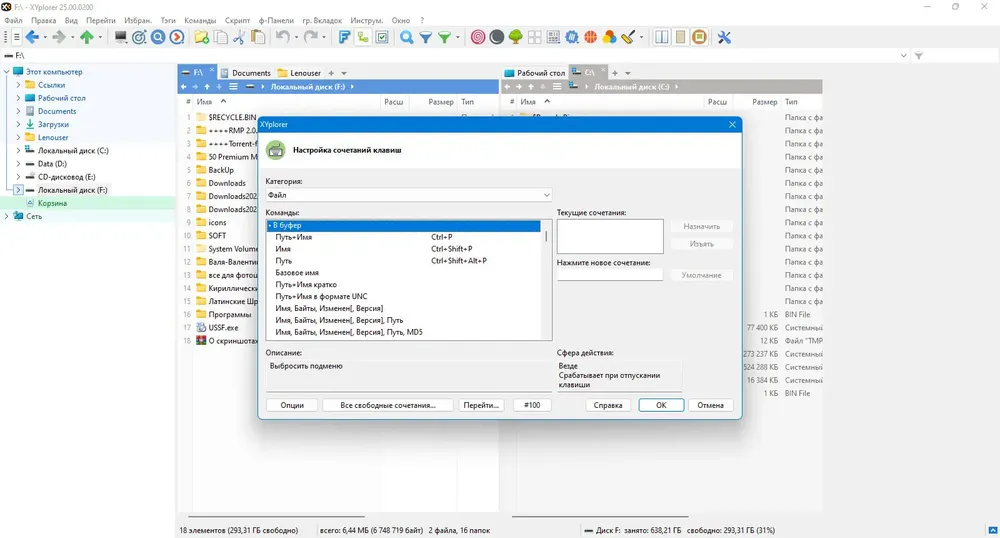Click the blue F find-files icon
This screenshot has height=538, width=1000.
[344, 38]
